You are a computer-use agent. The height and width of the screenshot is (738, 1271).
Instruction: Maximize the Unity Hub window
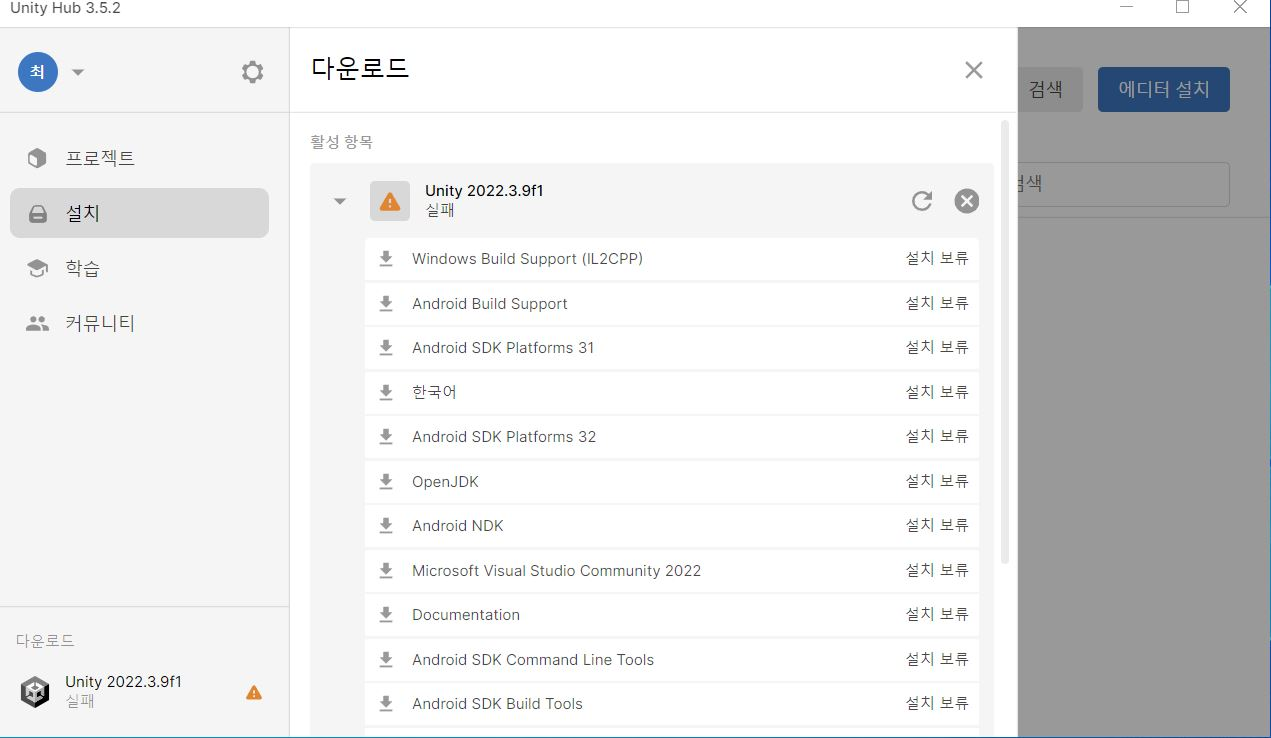[x=1182, y=8]
